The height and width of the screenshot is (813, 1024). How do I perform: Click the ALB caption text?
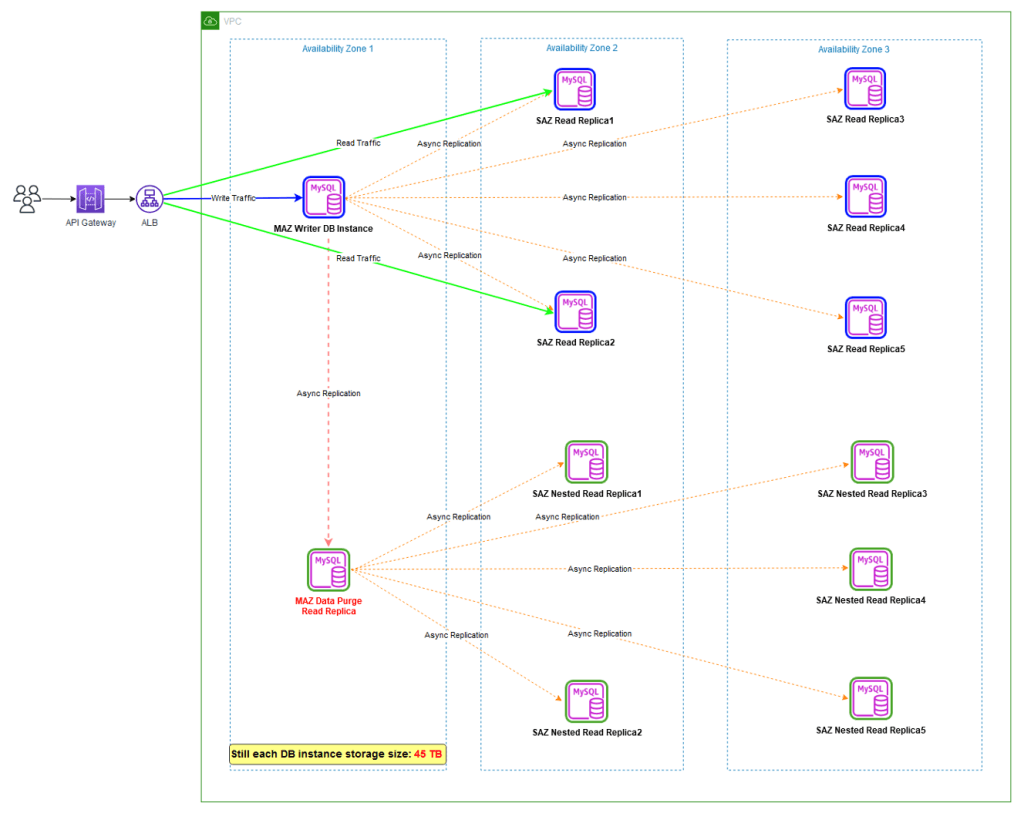pos(150,223)
